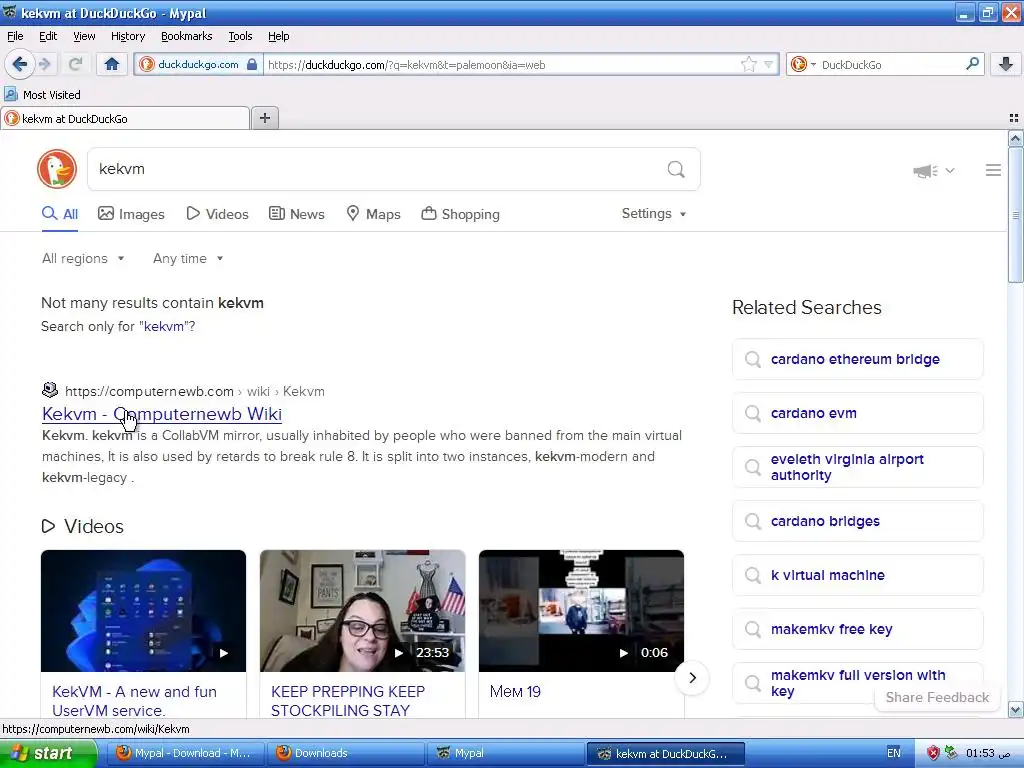
Task: Open the File menu
Action: tap(15, 36)
